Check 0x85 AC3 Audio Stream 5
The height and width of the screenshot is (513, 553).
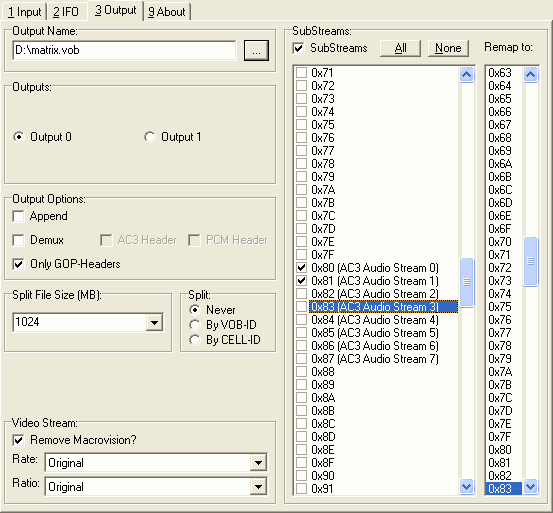click(301, 333)
